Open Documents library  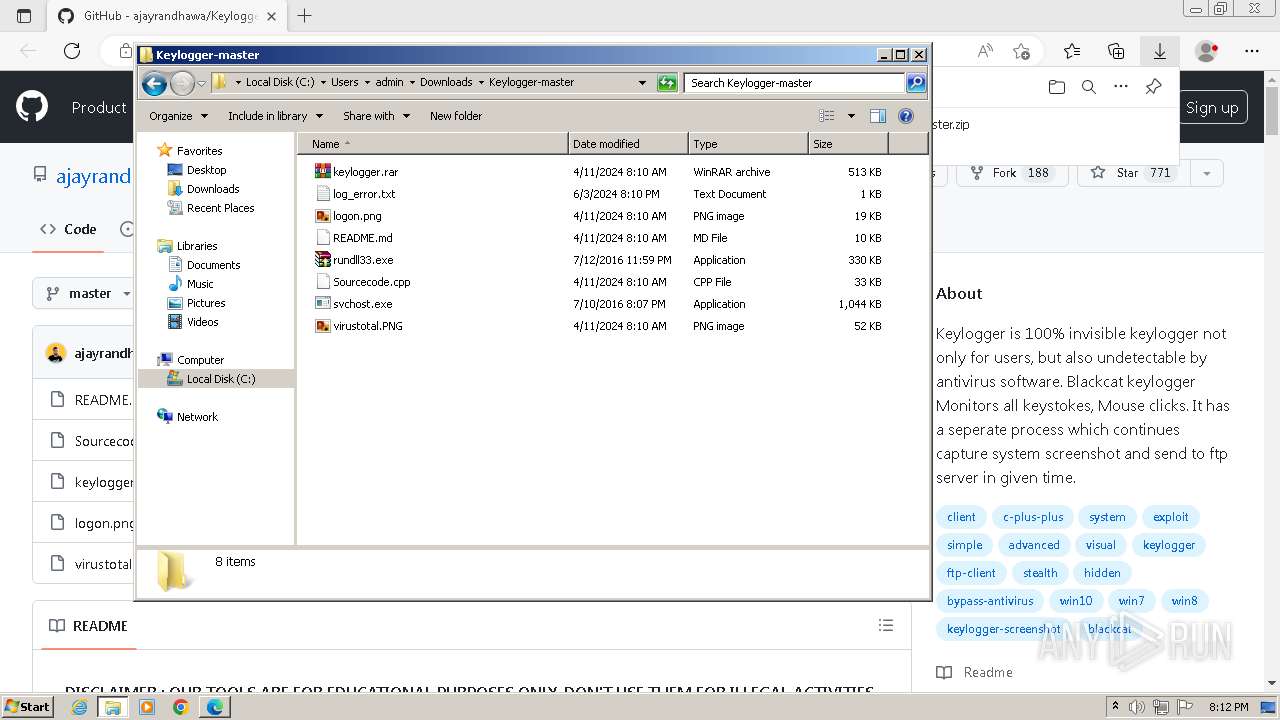[213, 265]
